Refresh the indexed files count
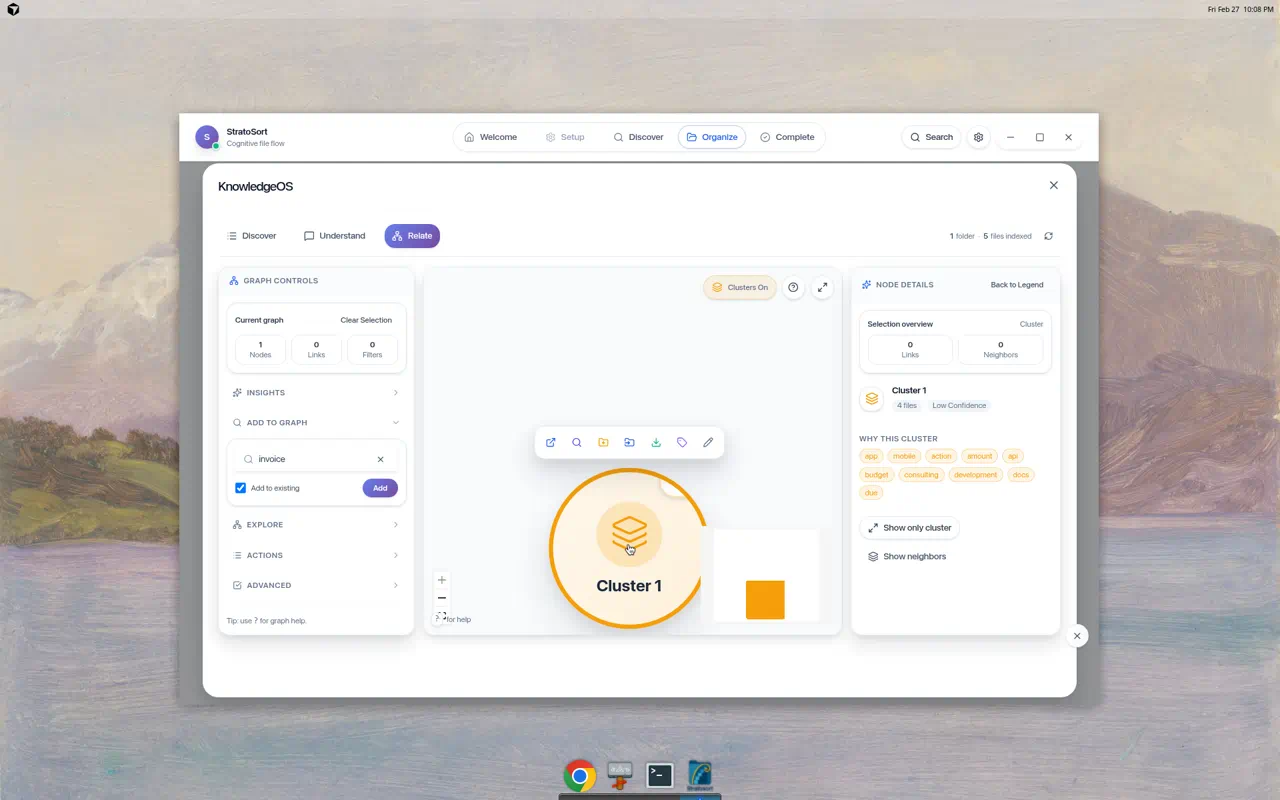 click(x=1048, y=236)
